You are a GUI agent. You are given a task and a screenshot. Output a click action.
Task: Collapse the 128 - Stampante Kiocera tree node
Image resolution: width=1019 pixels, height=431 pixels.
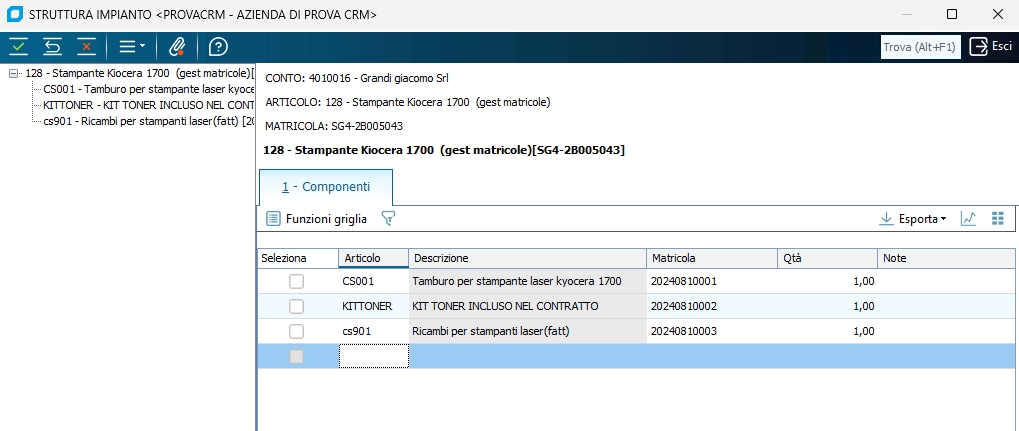(x=14, y=73)
